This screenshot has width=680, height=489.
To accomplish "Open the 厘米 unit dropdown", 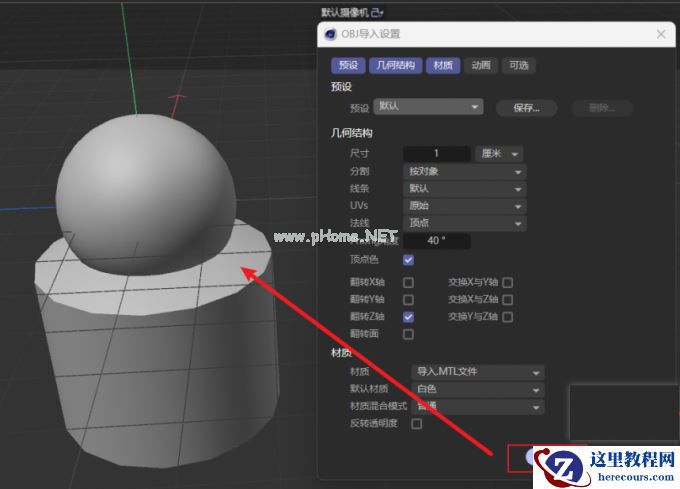I will click(499, 153).
